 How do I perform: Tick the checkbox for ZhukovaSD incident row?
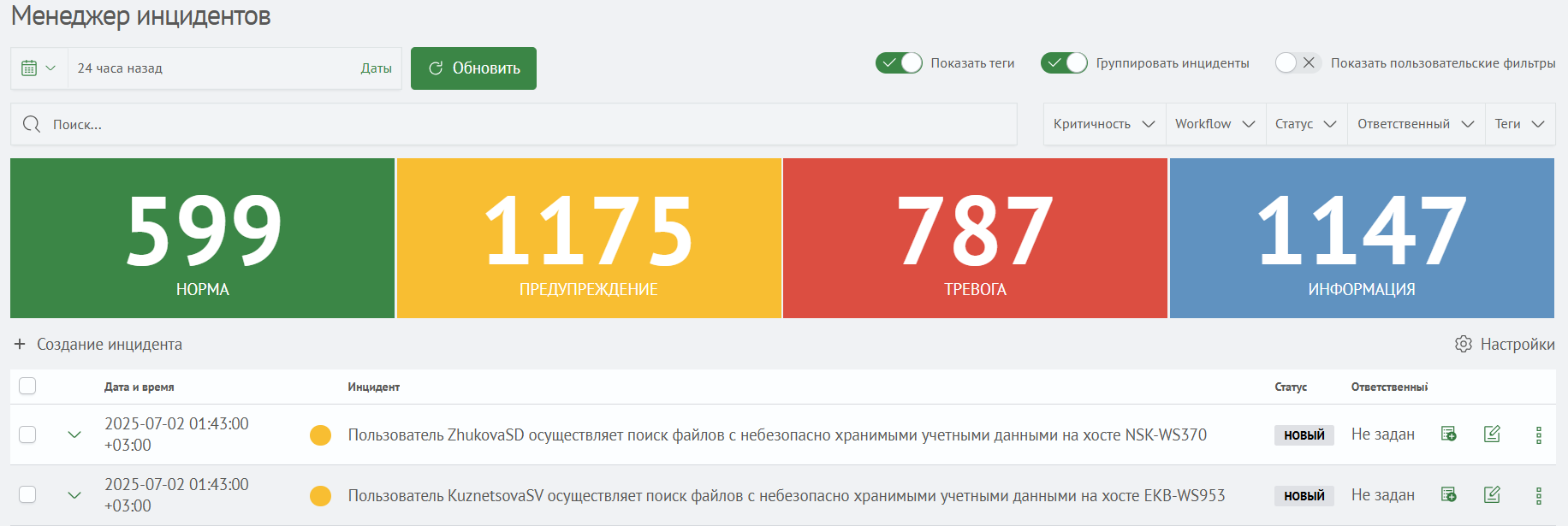pyautogui.click(x=27, y=434)
